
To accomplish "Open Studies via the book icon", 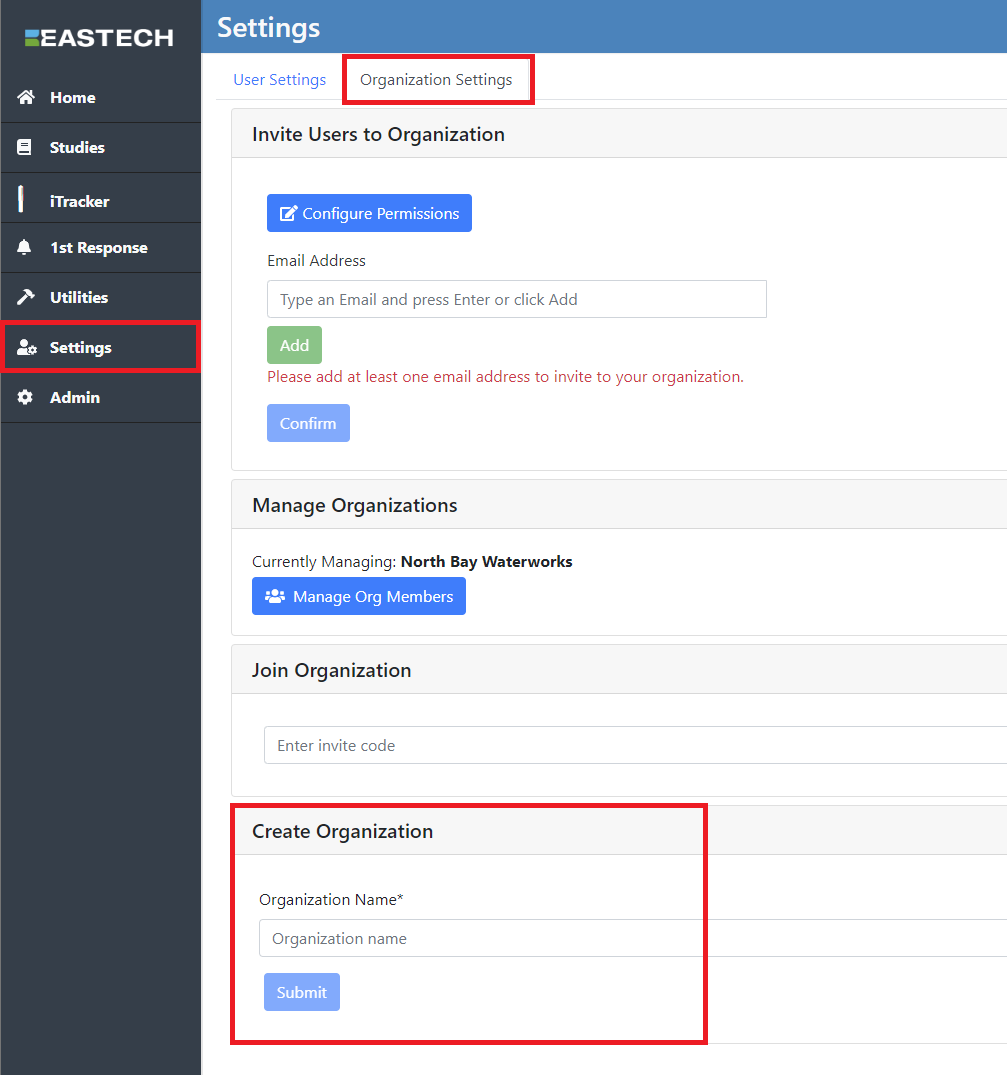I will (25, 147).
